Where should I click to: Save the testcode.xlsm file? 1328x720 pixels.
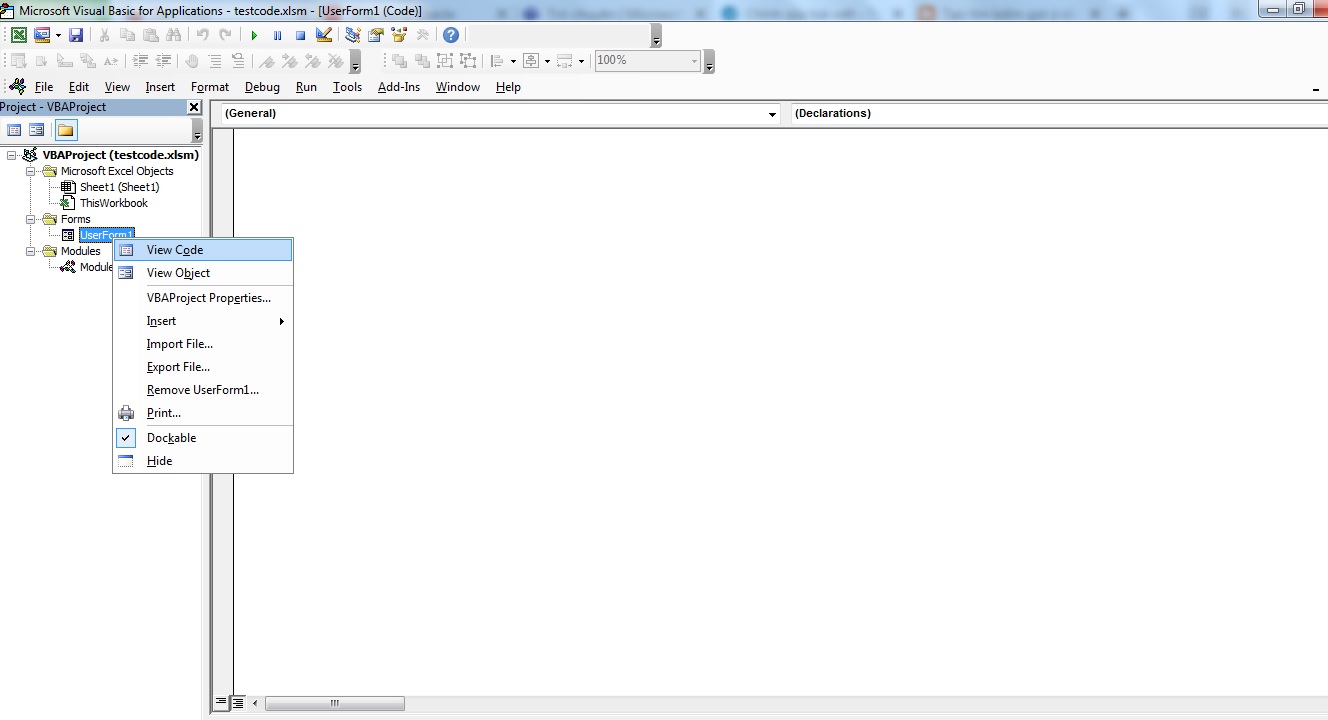(75, 35)
